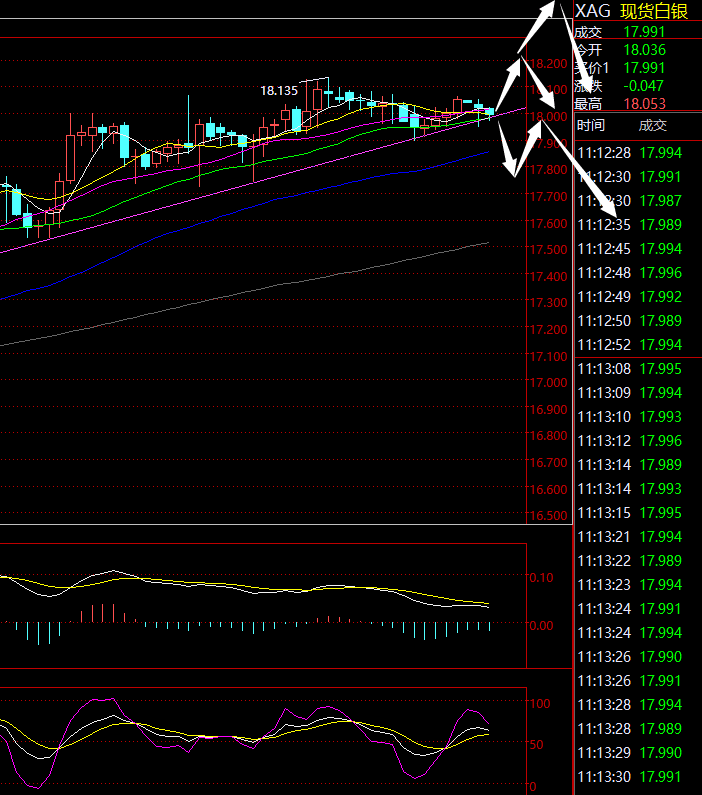Viewport: 702px width, 795px height.
Task: Click the 11:13:21 trade time
Action: (604, 537)
